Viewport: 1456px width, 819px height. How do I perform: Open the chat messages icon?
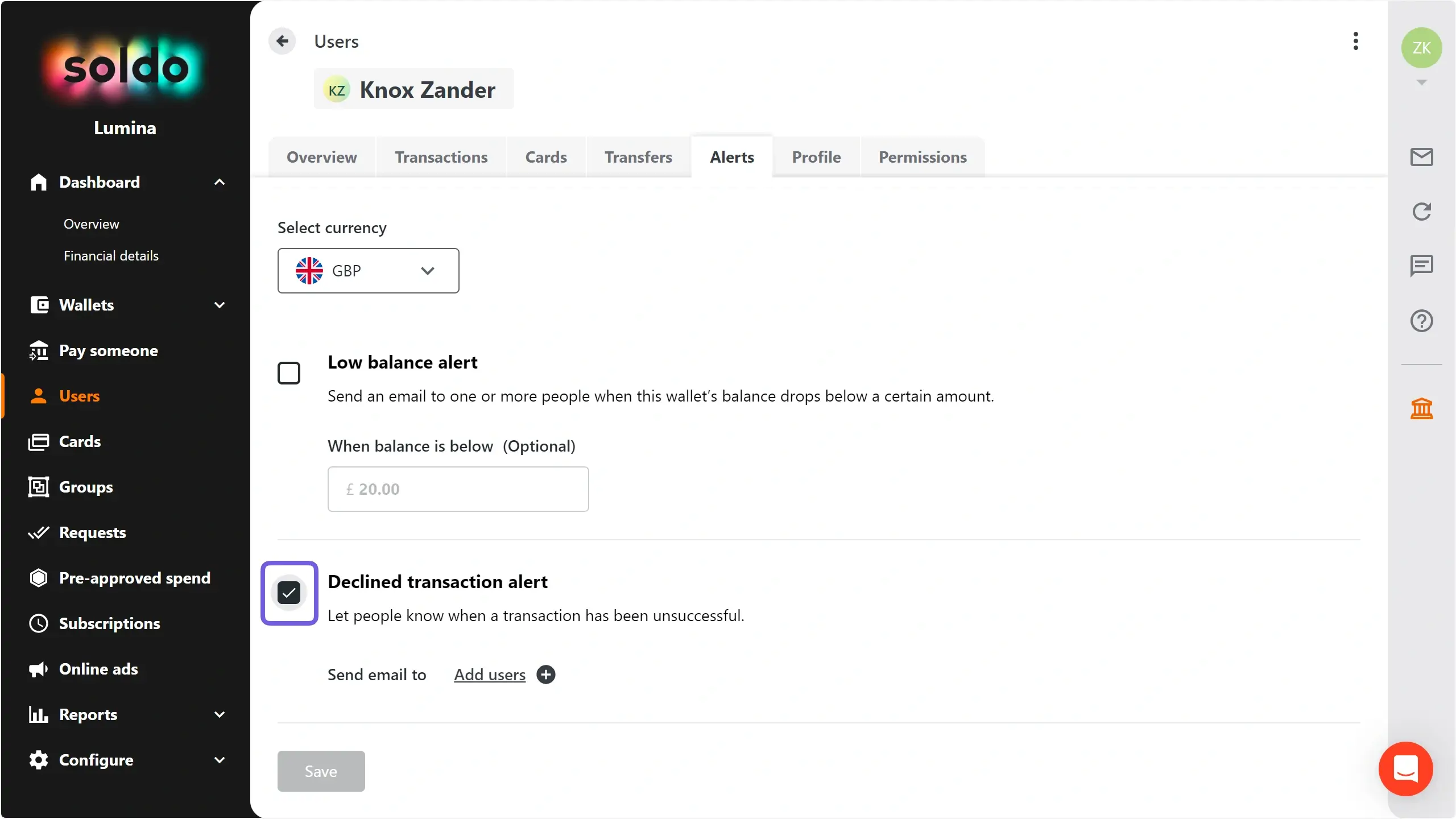point(1421,266)
